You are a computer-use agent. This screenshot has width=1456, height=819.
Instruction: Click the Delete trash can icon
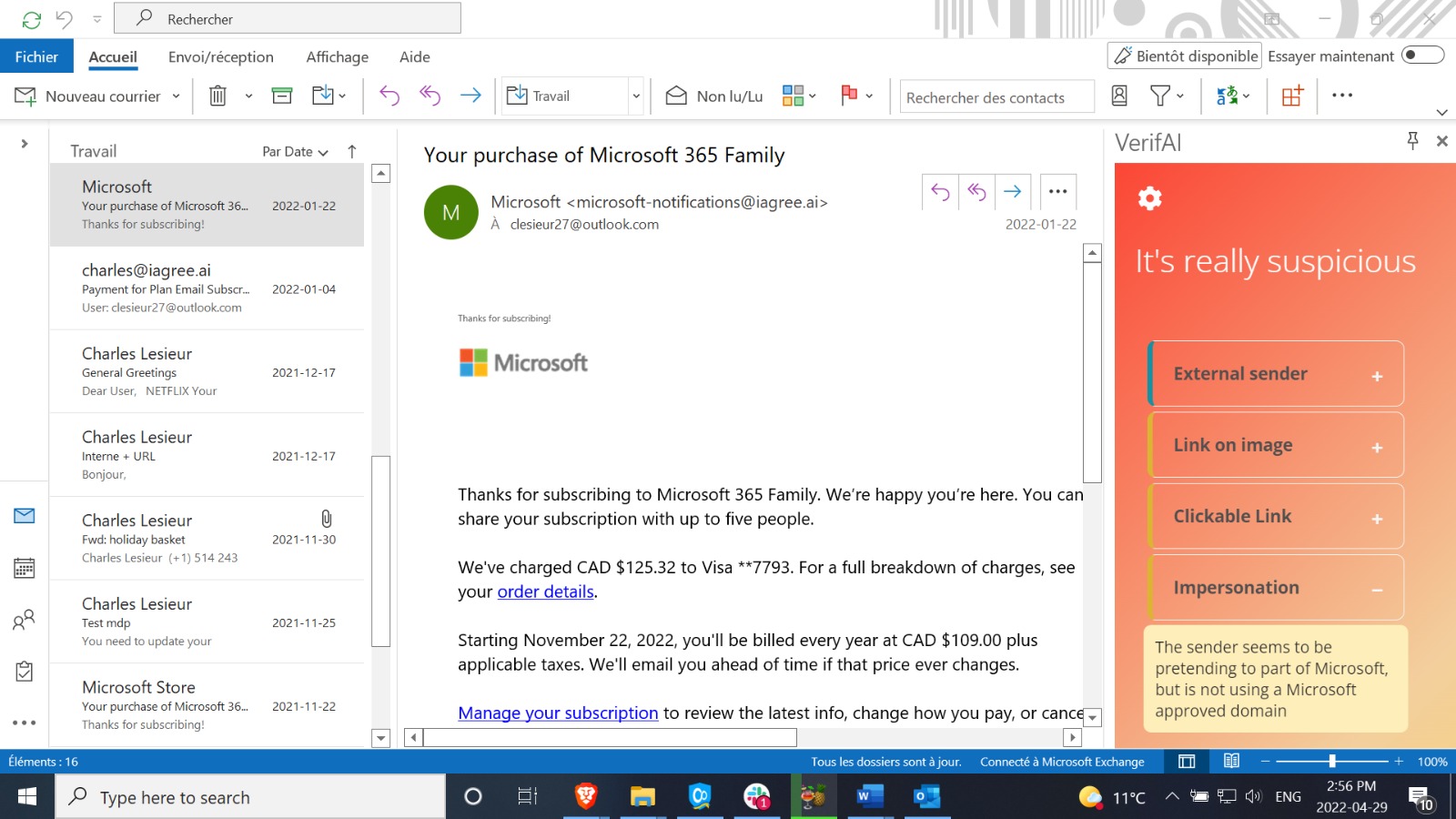[217, 96]
